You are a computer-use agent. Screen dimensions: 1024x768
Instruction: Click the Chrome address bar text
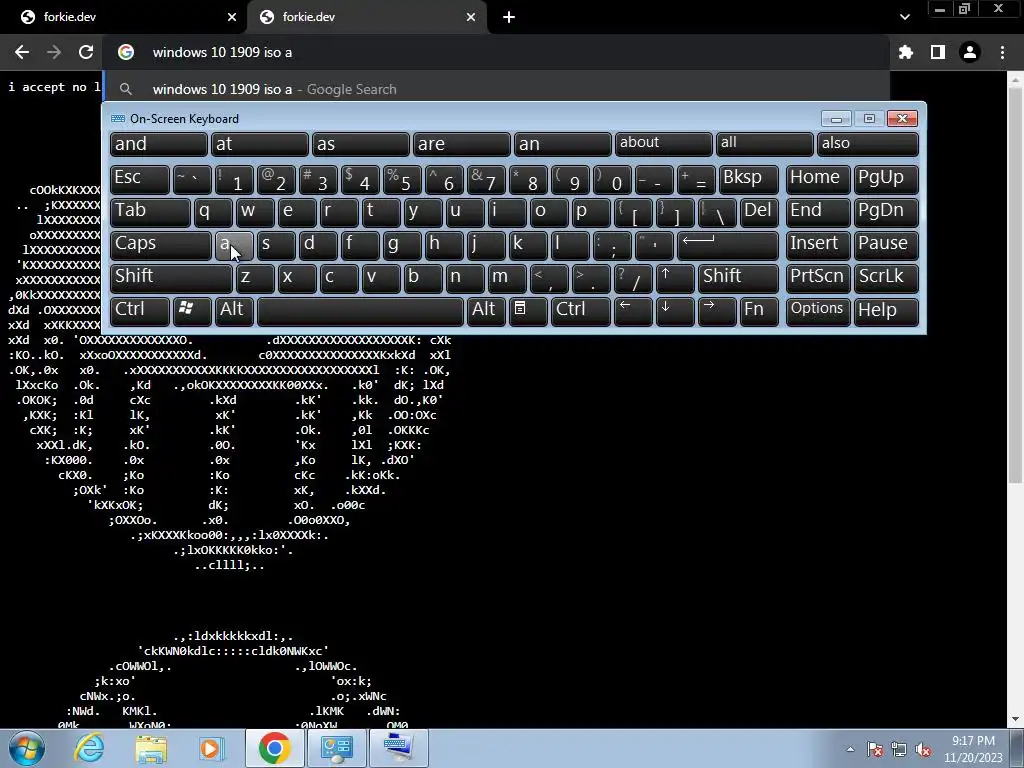coord(222,52)
